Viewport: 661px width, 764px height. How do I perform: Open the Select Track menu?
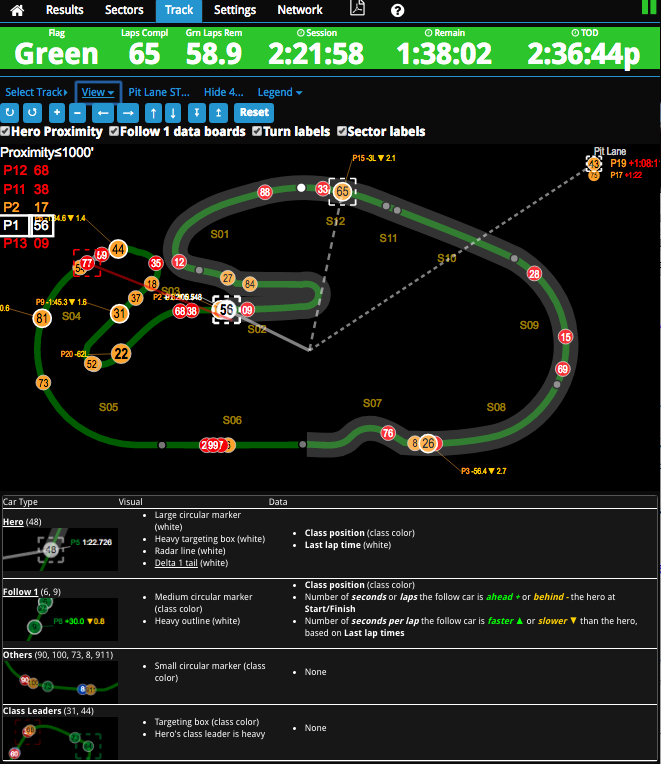pos(36,92)
